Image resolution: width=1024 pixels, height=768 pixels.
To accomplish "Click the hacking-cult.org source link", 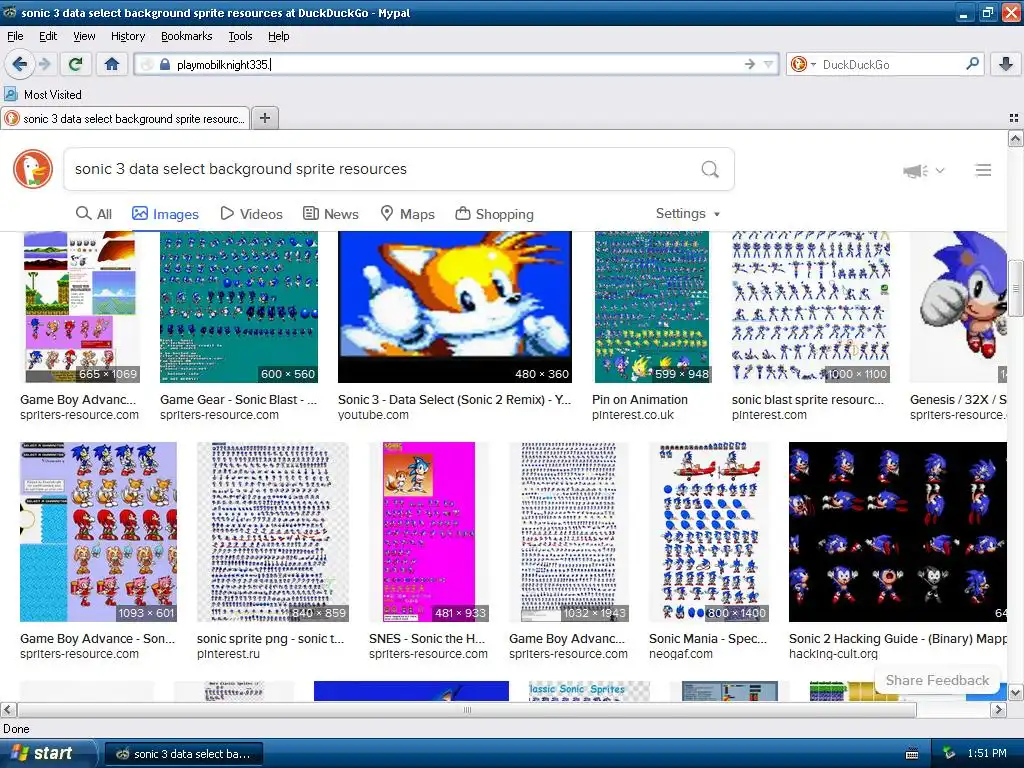I will click(x=833, y=654).
